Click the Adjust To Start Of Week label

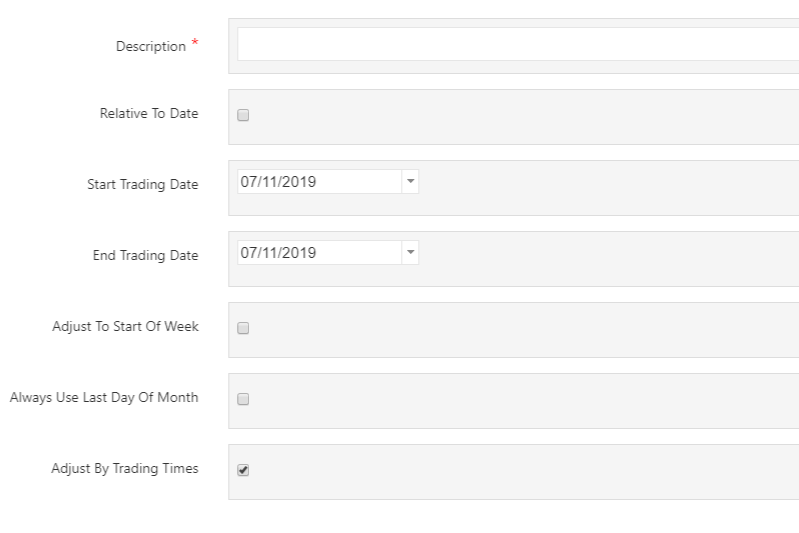coord(125,326)
